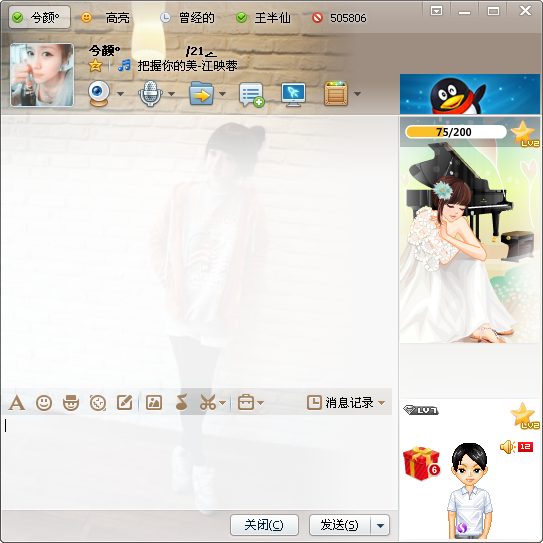This screenshot has width=543, height=543.
Task: Switch to the 505806 chat tab
Action: click(x=339, y=18)
